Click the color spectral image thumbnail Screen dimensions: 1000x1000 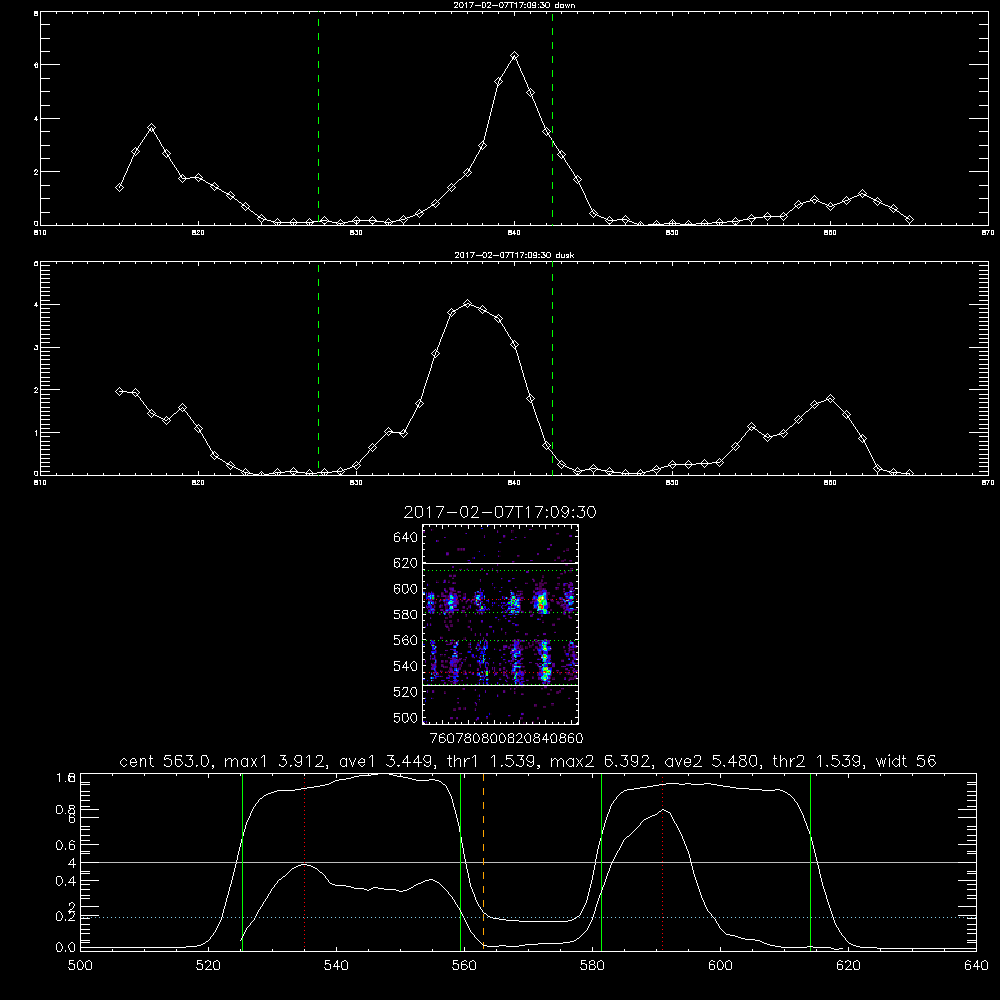click(501, 624)
